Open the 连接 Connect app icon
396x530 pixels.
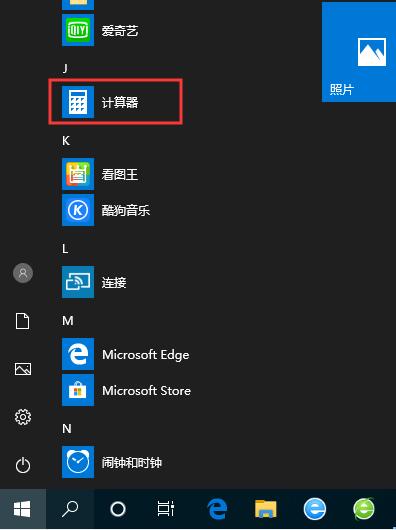78,282
